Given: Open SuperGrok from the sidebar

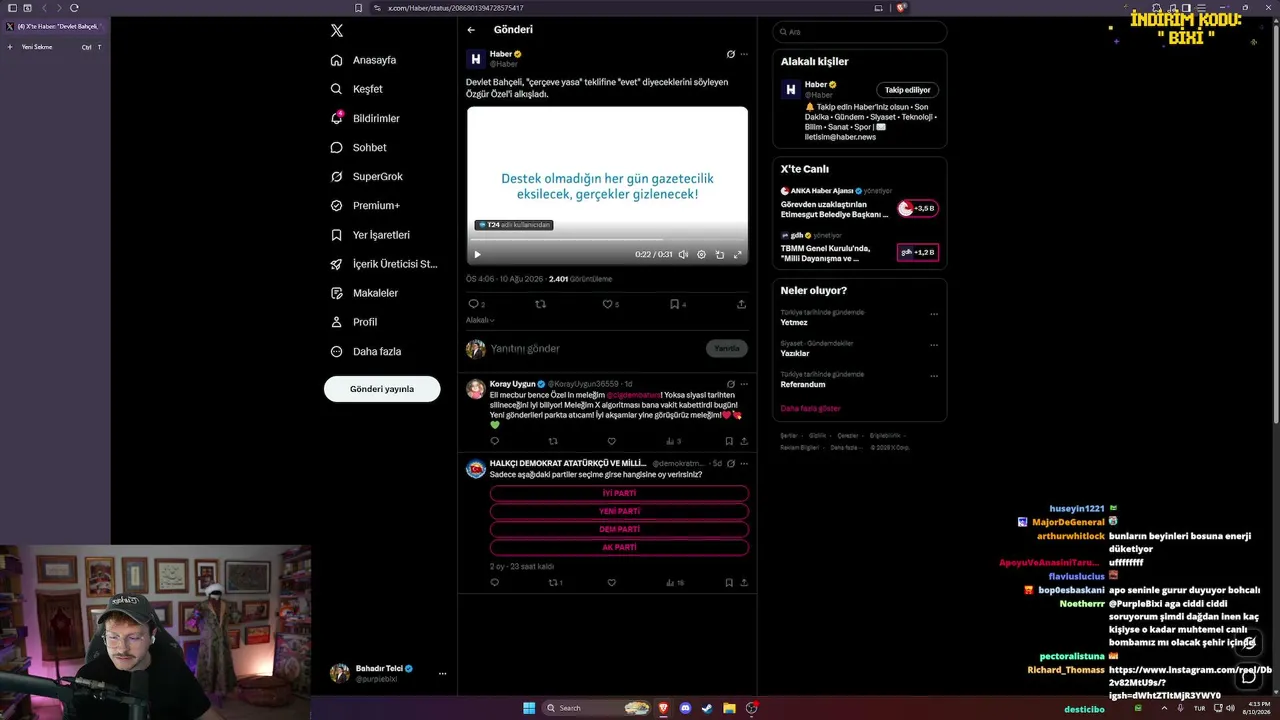Looking at the screenshot, I should (x=366, y=176).
